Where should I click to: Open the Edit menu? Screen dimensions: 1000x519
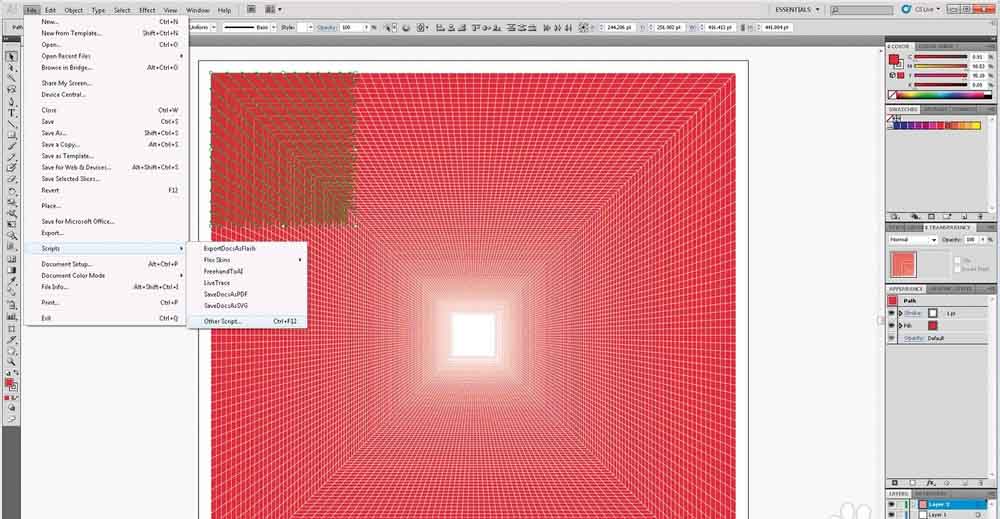point(50,10)
